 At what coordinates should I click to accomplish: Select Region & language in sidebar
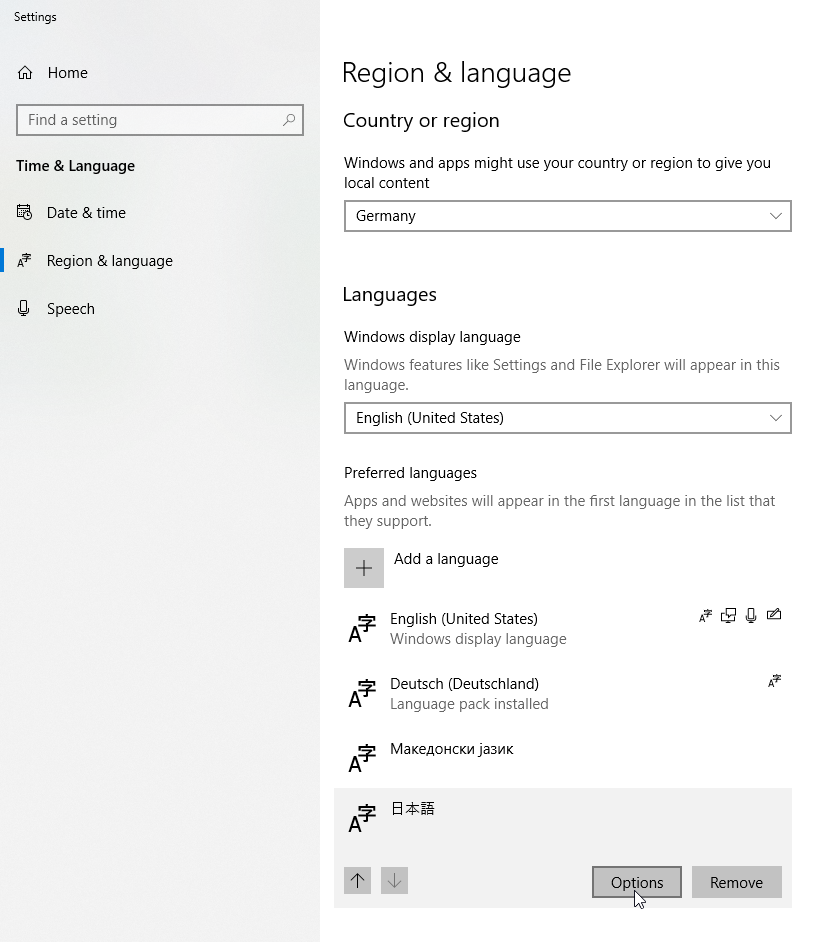coord(109,261)
